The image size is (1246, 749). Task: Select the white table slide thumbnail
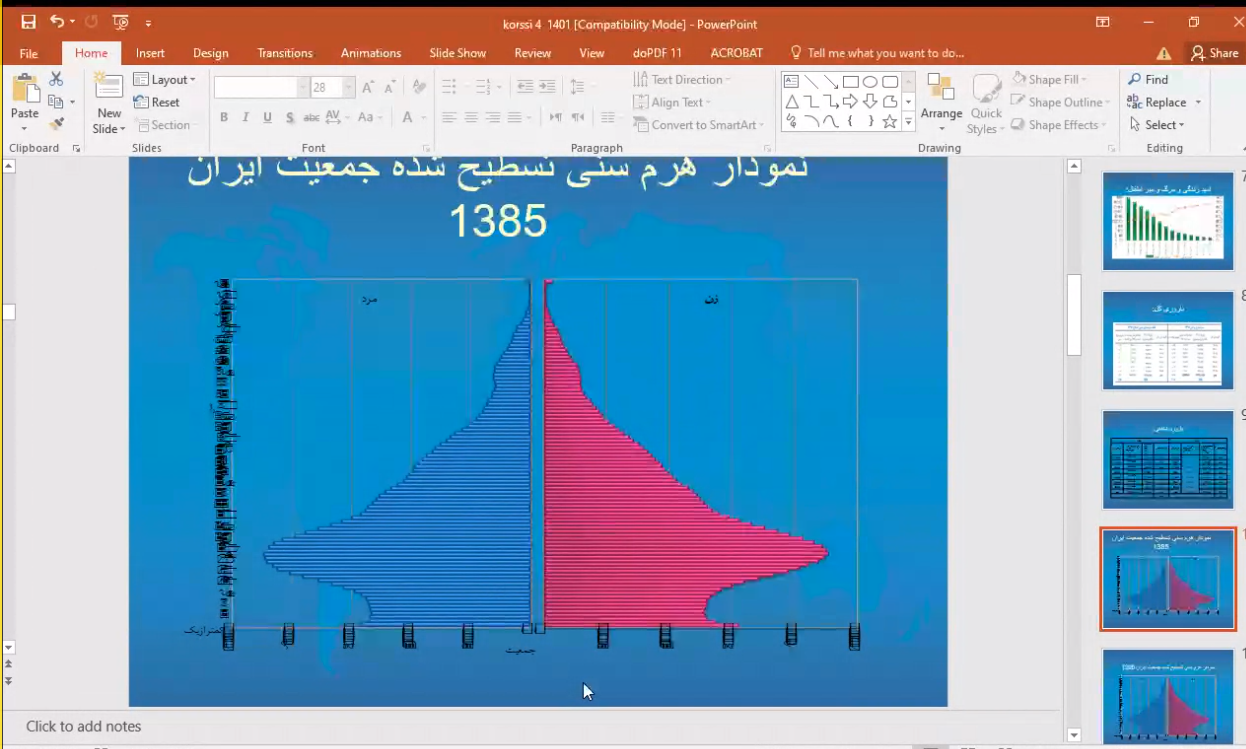1168,340
